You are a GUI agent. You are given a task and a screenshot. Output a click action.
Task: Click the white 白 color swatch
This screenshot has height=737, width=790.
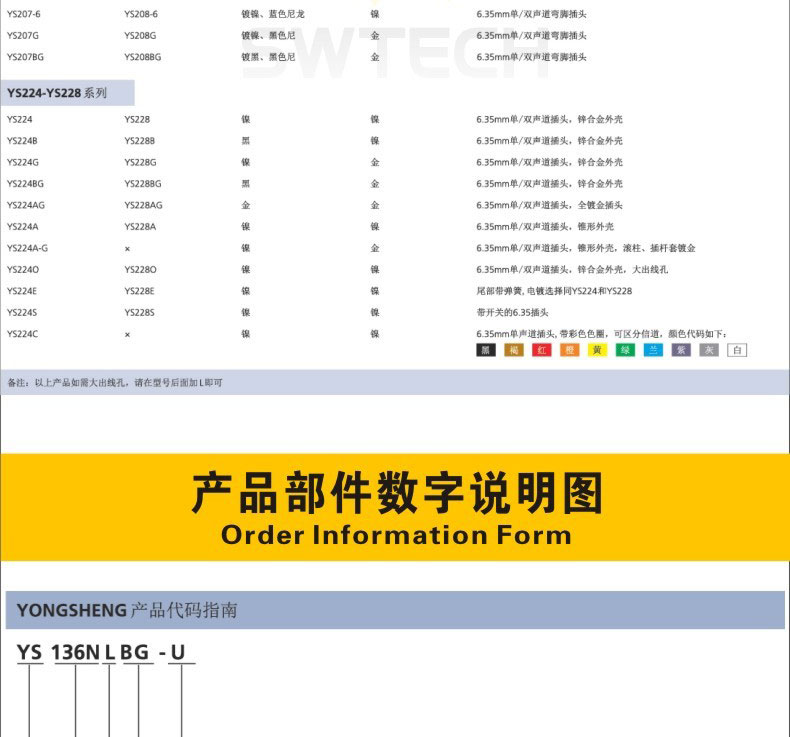coord(737,350)
